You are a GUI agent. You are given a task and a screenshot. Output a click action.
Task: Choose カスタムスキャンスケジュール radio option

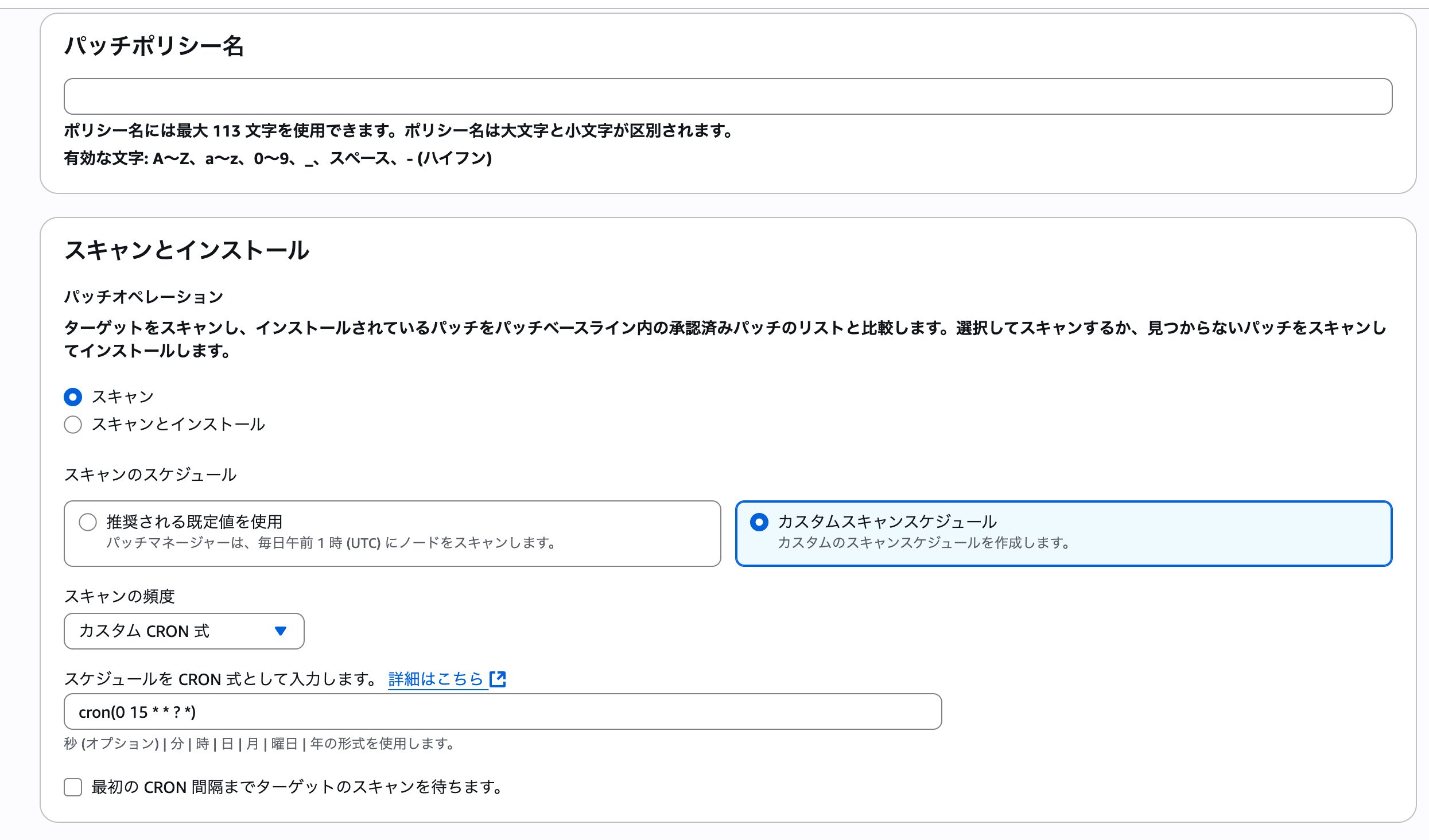pos(759,522)
